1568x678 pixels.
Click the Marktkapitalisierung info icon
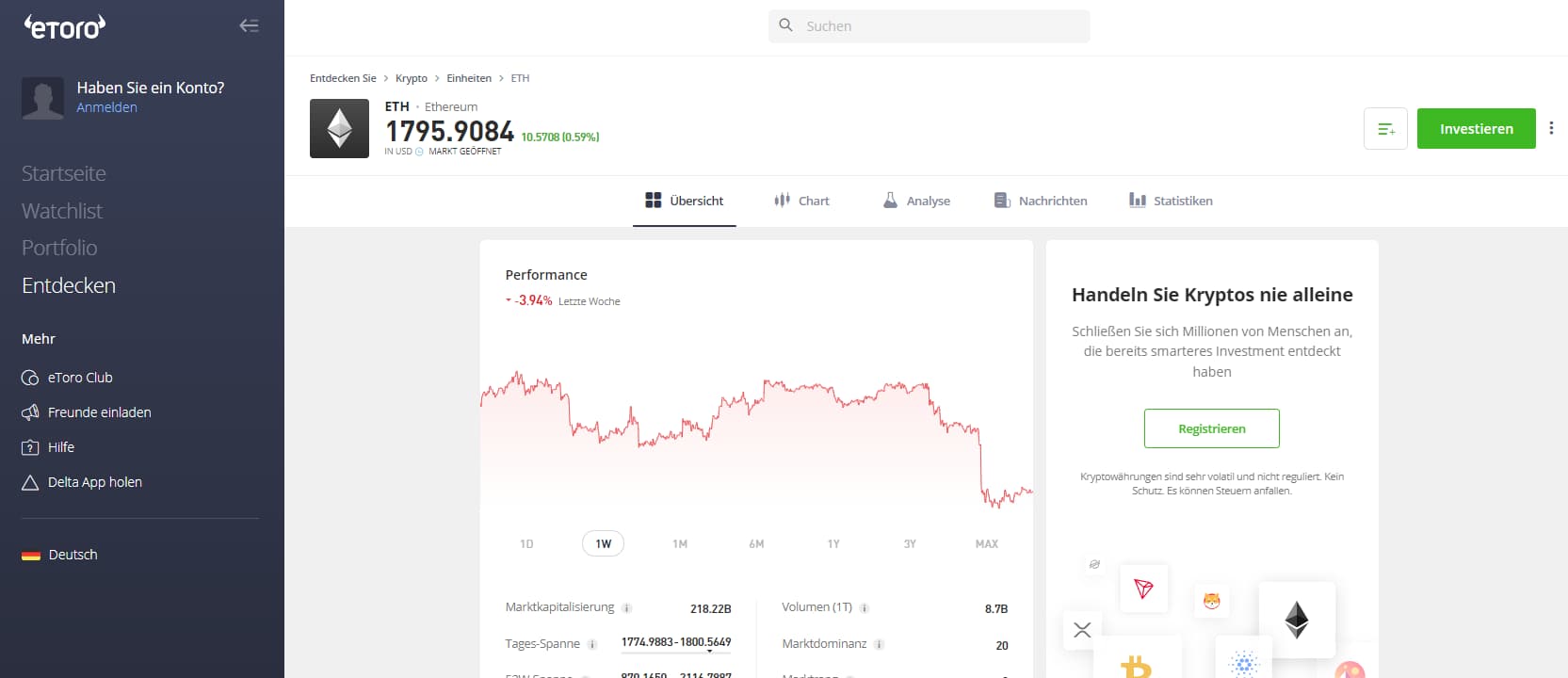point(627,608)
